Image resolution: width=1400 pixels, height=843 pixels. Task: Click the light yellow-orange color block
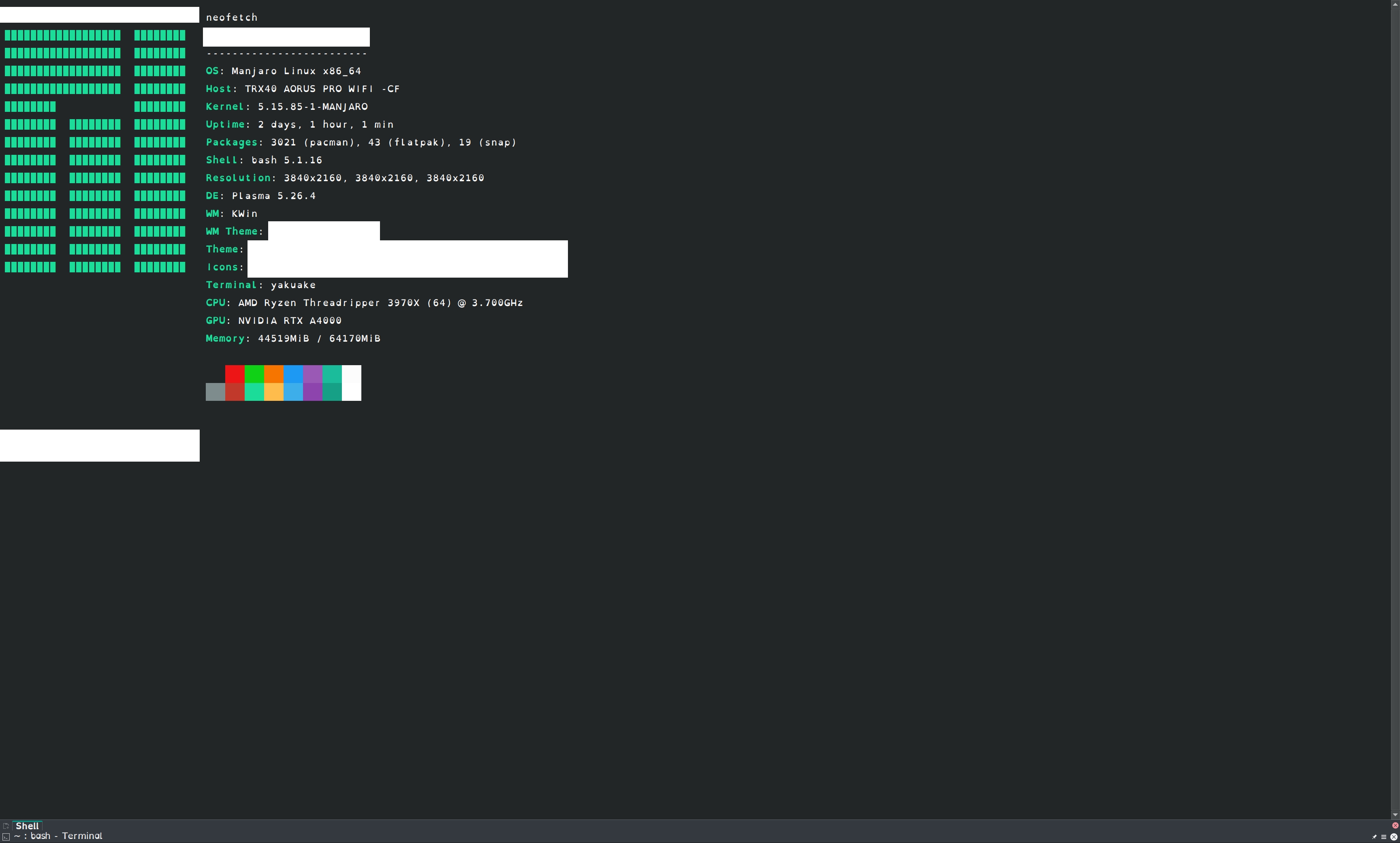coord(274,392)
